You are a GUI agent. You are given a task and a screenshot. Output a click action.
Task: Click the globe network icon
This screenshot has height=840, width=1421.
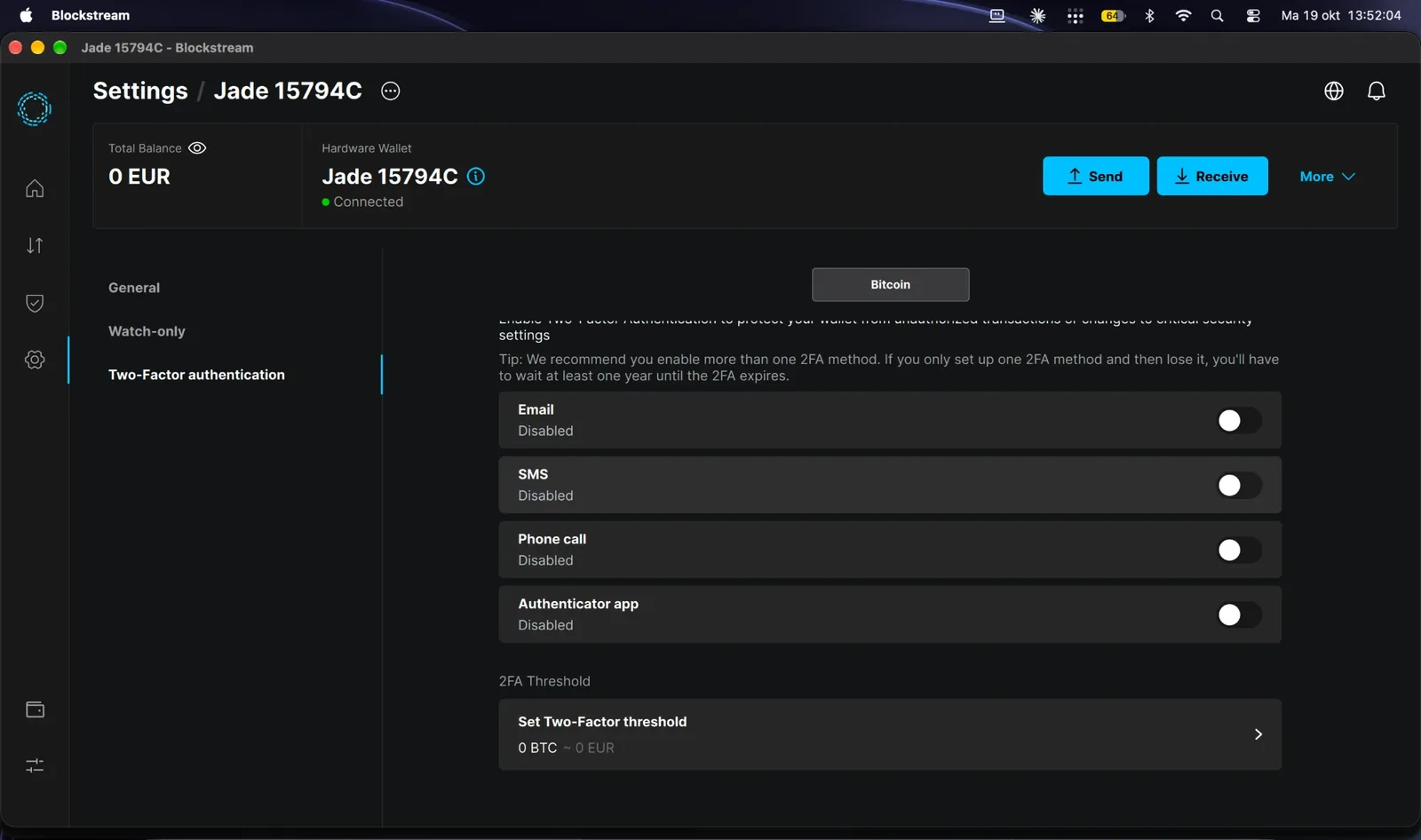(1334, 91)
